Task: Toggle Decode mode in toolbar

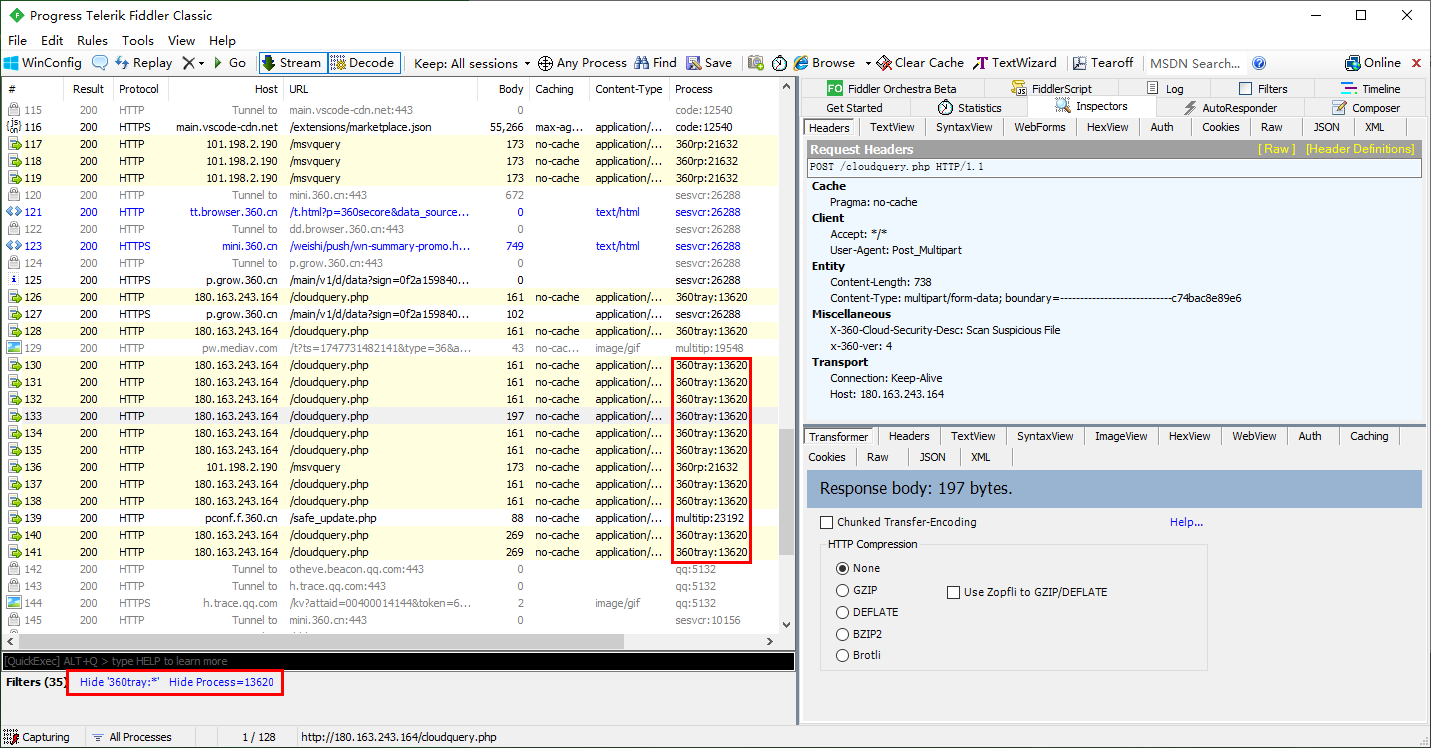Action: coord(363,63)
